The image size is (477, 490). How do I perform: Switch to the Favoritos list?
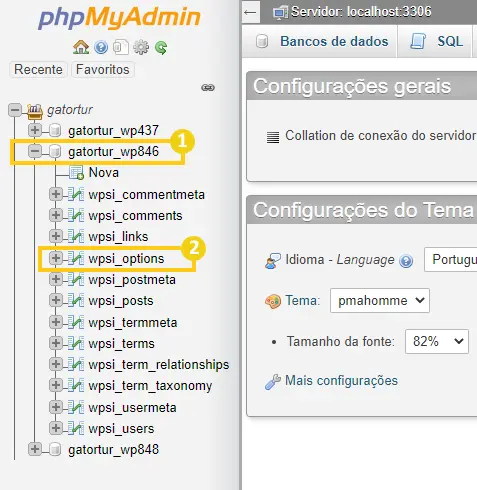[x=103, y=69]
